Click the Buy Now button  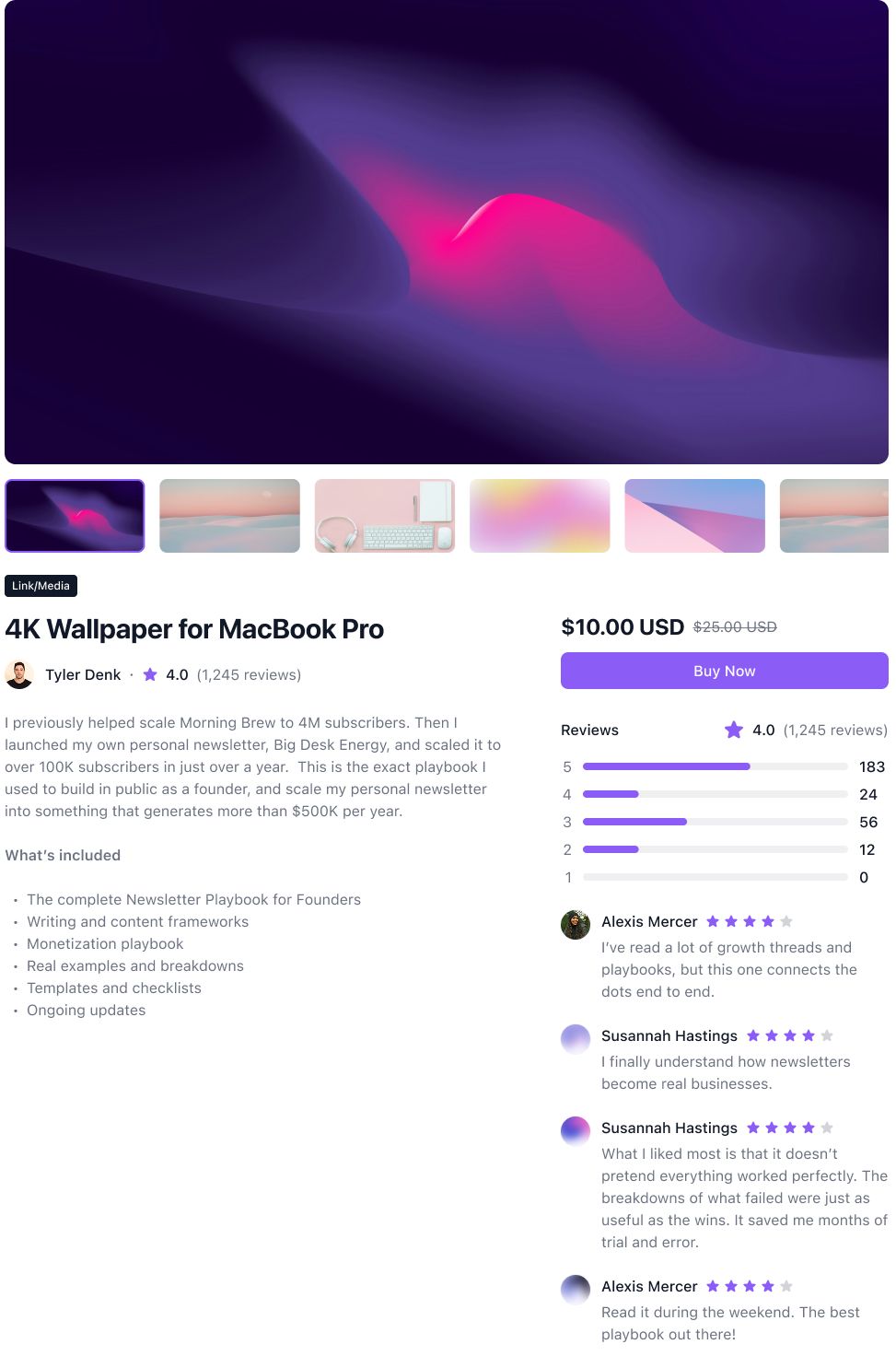(x=725, y=671)
